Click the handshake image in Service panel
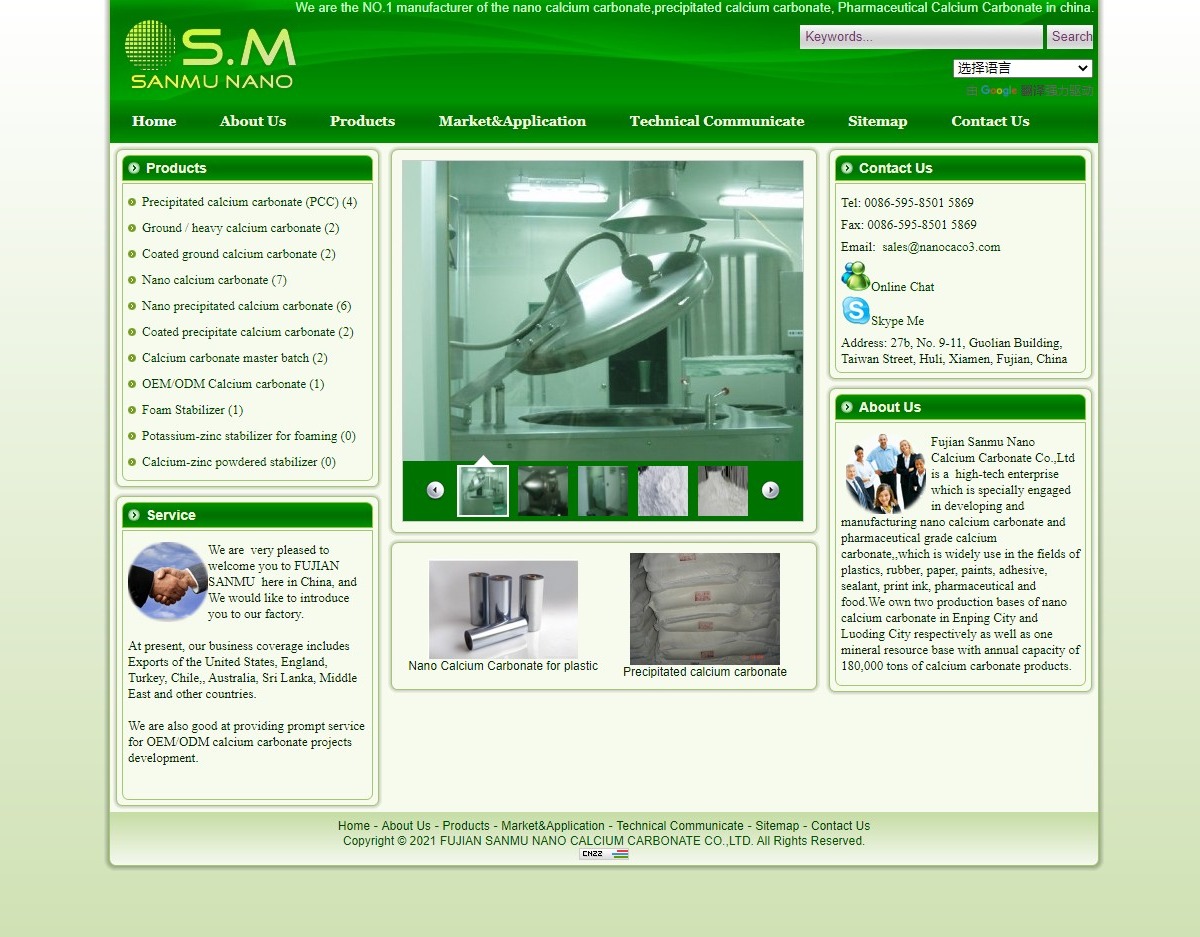This screenshot has height=937, width=1200. (x=167, y=581)
